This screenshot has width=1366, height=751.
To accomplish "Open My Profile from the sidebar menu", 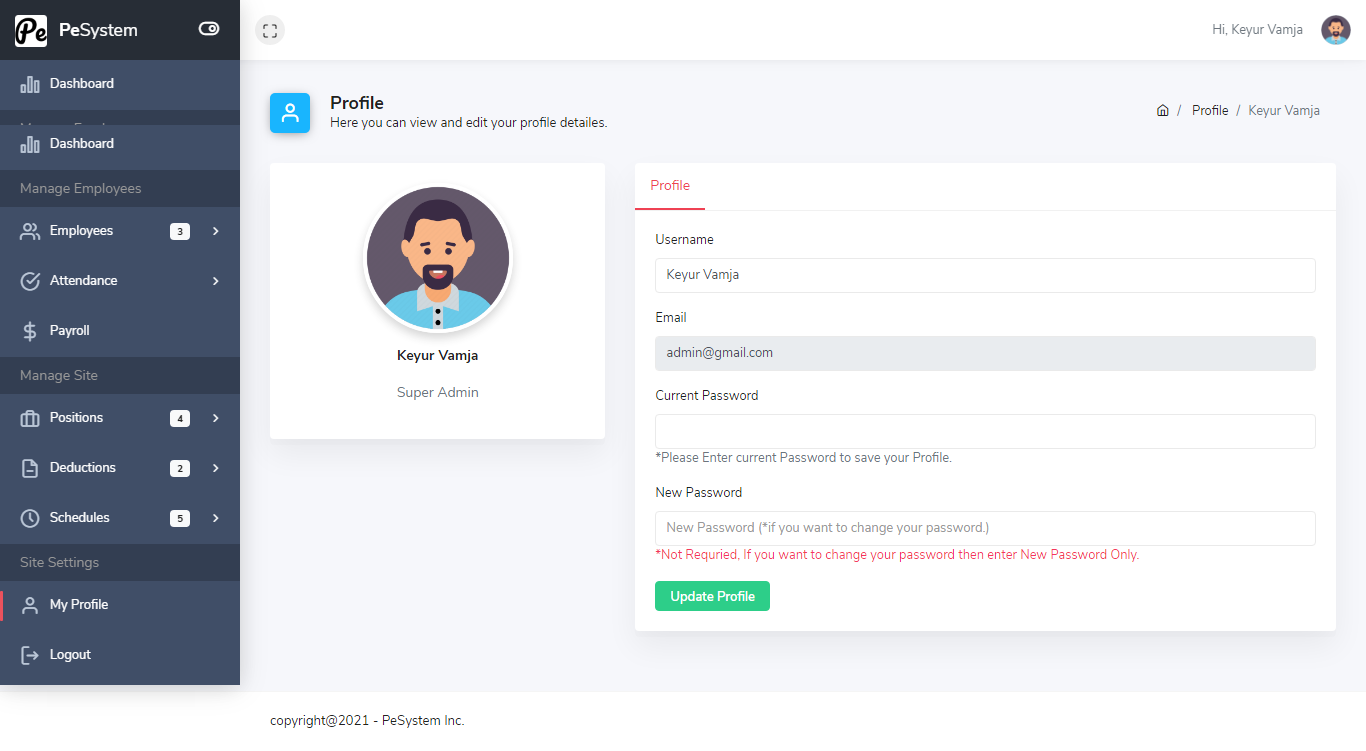I will coord(80,604).
